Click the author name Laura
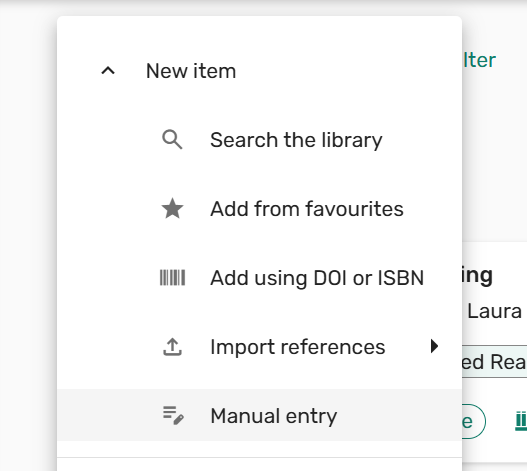Image resolution: width=527 pixels, height=471 pixels. click(x=494, y=311)
